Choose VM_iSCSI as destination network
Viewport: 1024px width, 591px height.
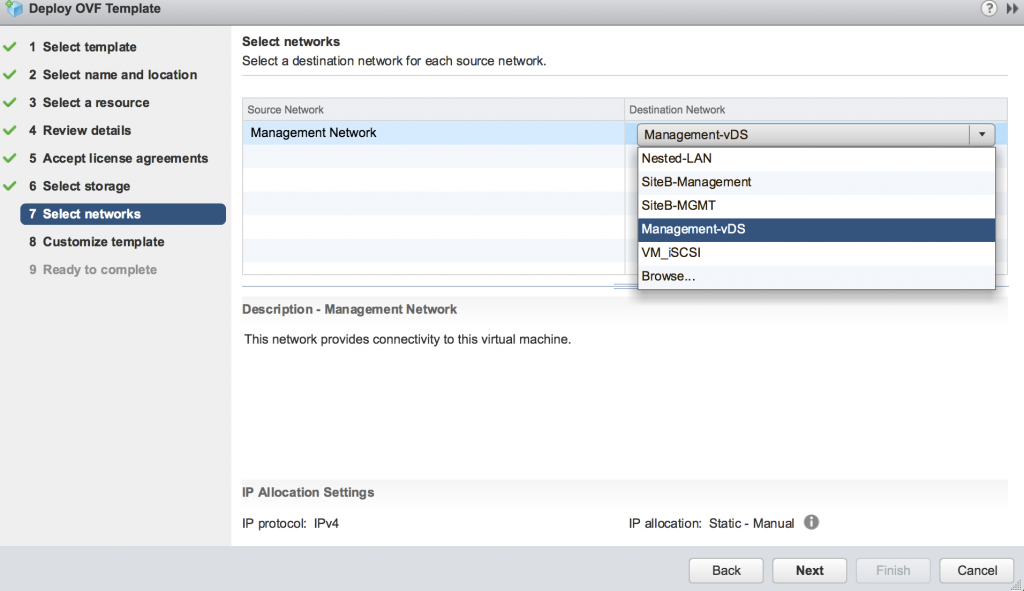pyautogui.click(x=816, y=253)
